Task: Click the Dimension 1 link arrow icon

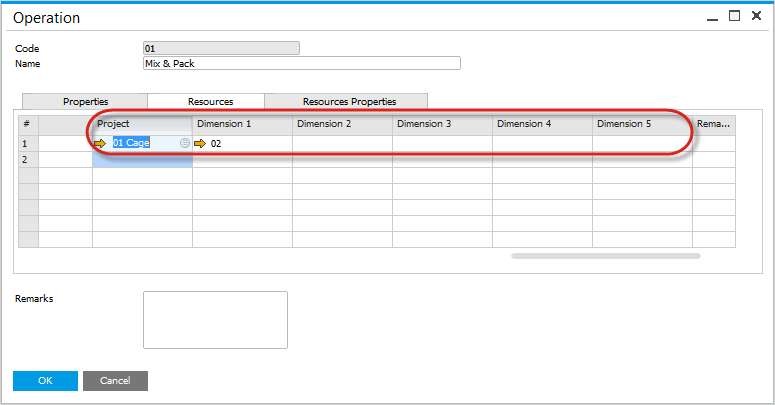Action: pos(200,144)
